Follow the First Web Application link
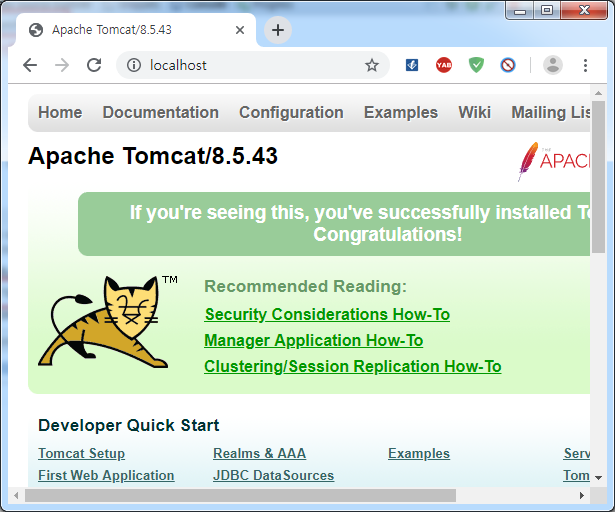Viewport: 615px width, 512px height. (106, 476)
